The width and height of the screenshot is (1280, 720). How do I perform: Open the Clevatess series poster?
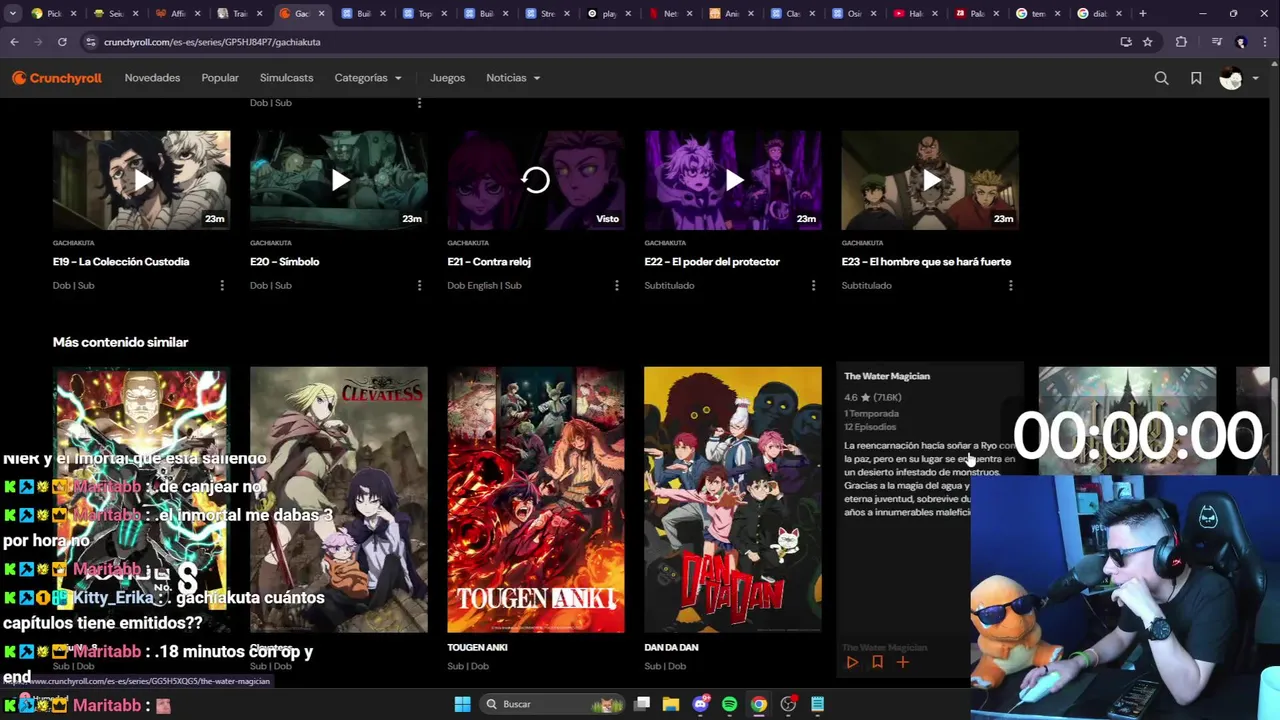coord(338,499)
